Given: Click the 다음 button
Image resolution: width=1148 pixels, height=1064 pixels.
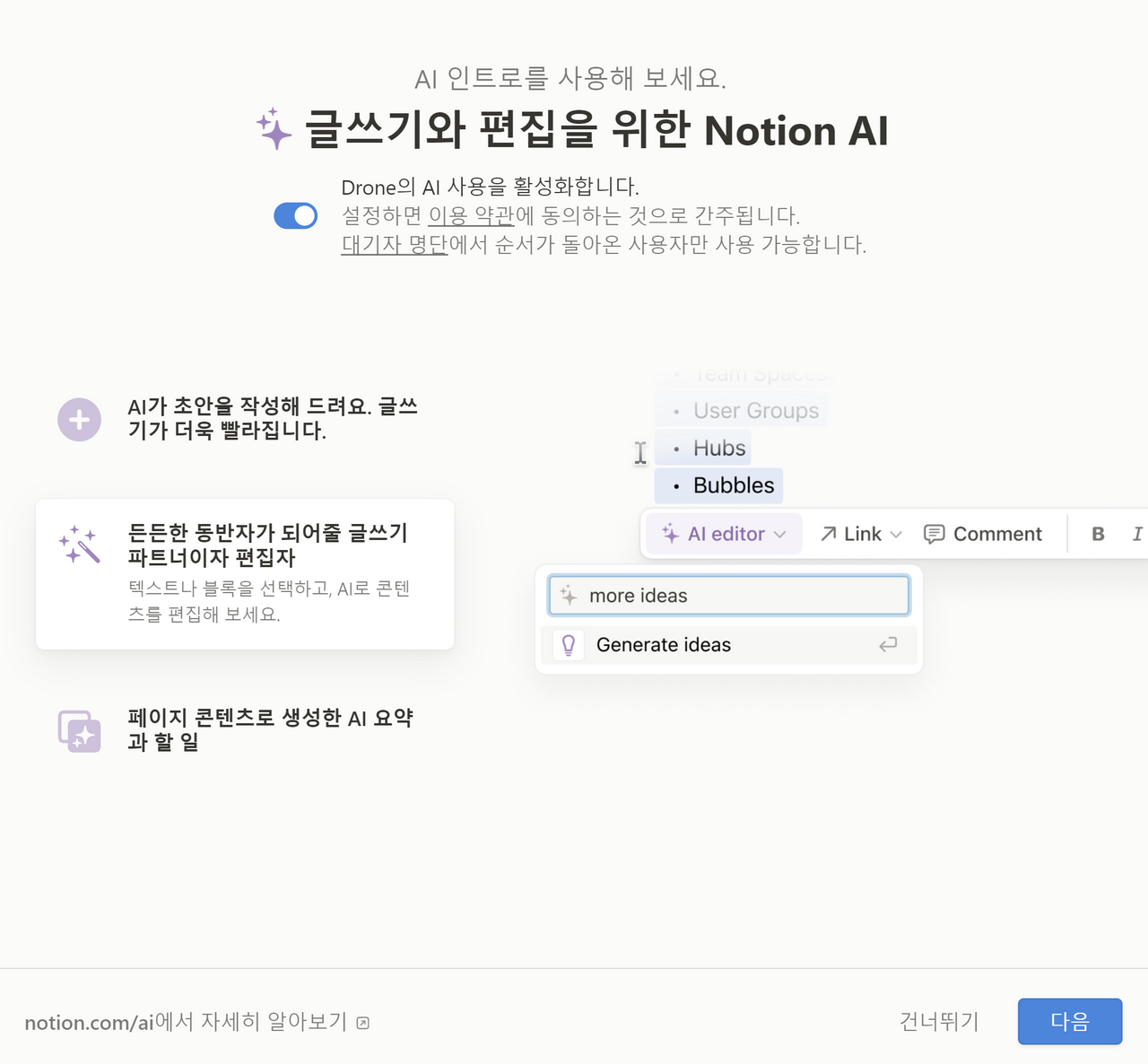Looking at the screenshot, I should click(1070, 1021).
